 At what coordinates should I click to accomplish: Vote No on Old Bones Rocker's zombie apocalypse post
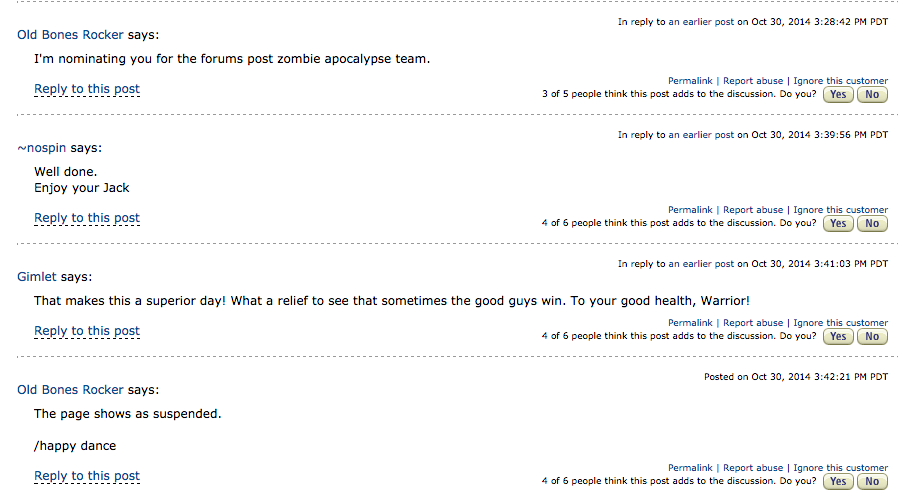(x=872, y=95)
